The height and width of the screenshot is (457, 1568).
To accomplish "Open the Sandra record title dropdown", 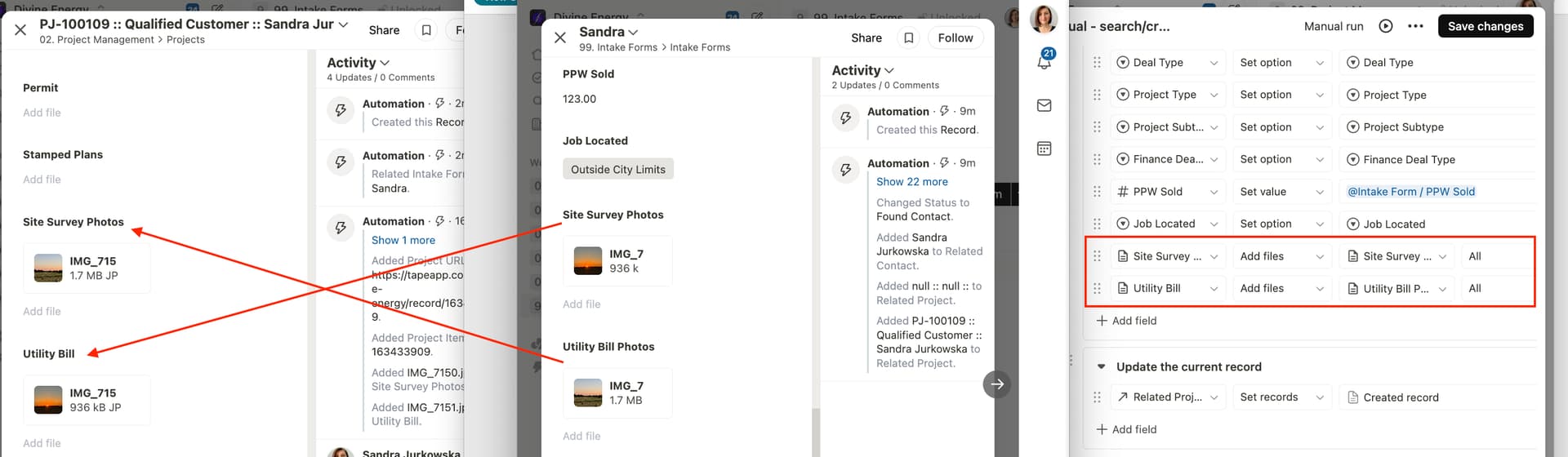I will click(x=609, y=32).
